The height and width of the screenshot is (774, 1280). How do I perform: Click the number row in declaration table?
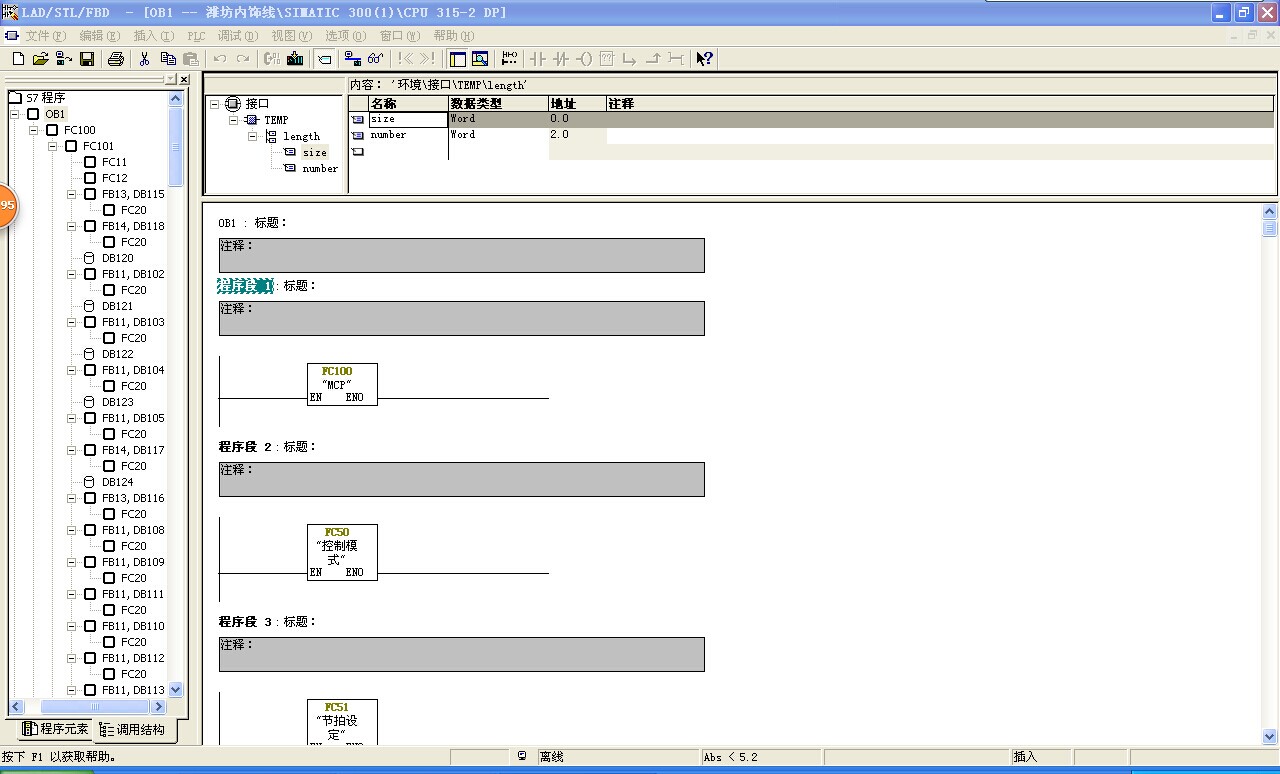pyautogui.click(x=812, y=135)
